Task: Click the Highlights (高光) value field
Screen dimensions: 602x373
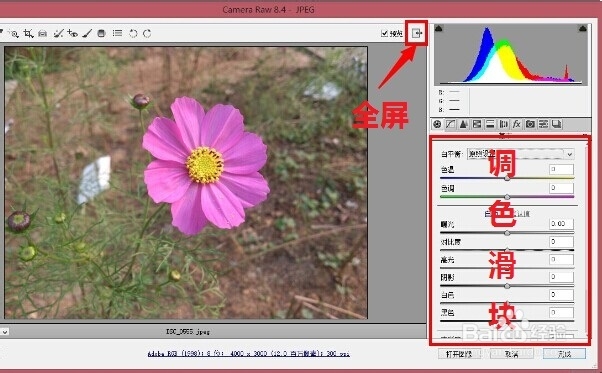Action: pyautogui.click(x=561, y=259)
